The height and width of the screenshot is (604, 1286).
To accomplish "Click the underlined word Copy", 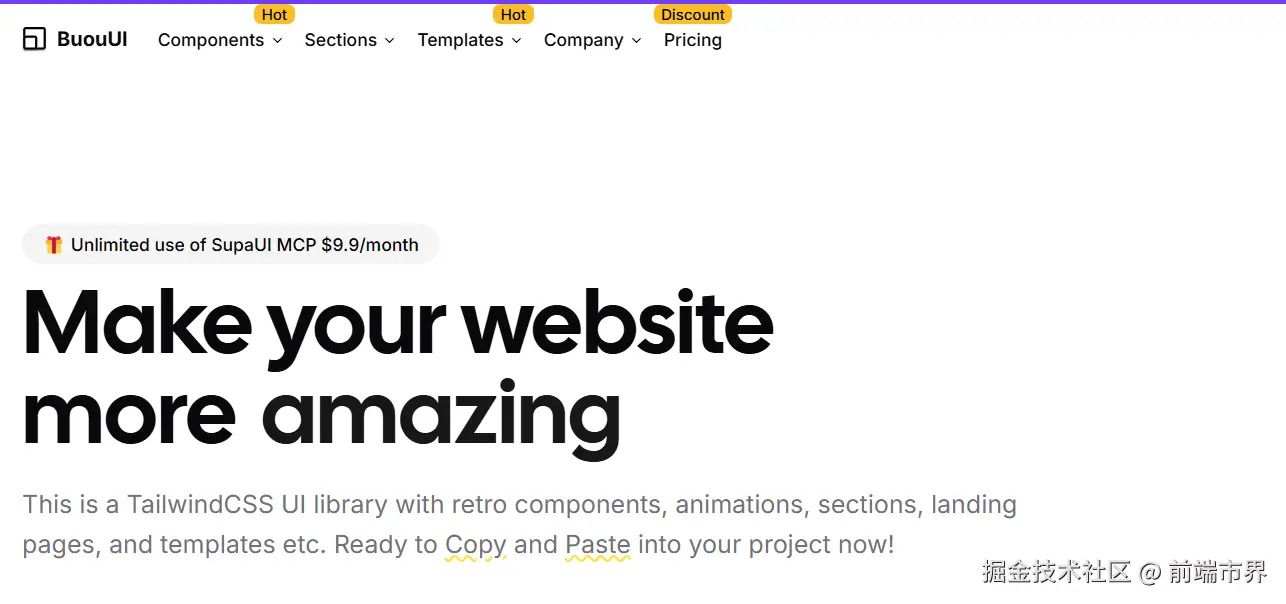I will pos(476,545).
